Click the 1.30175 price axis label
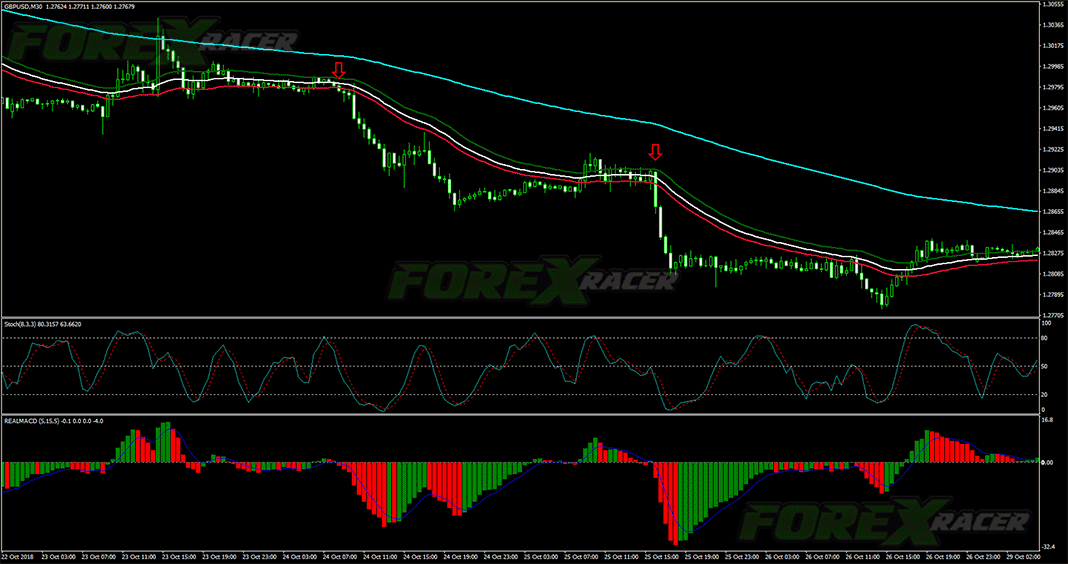Screen dimensions: 1068x564 click(1053, 46)
